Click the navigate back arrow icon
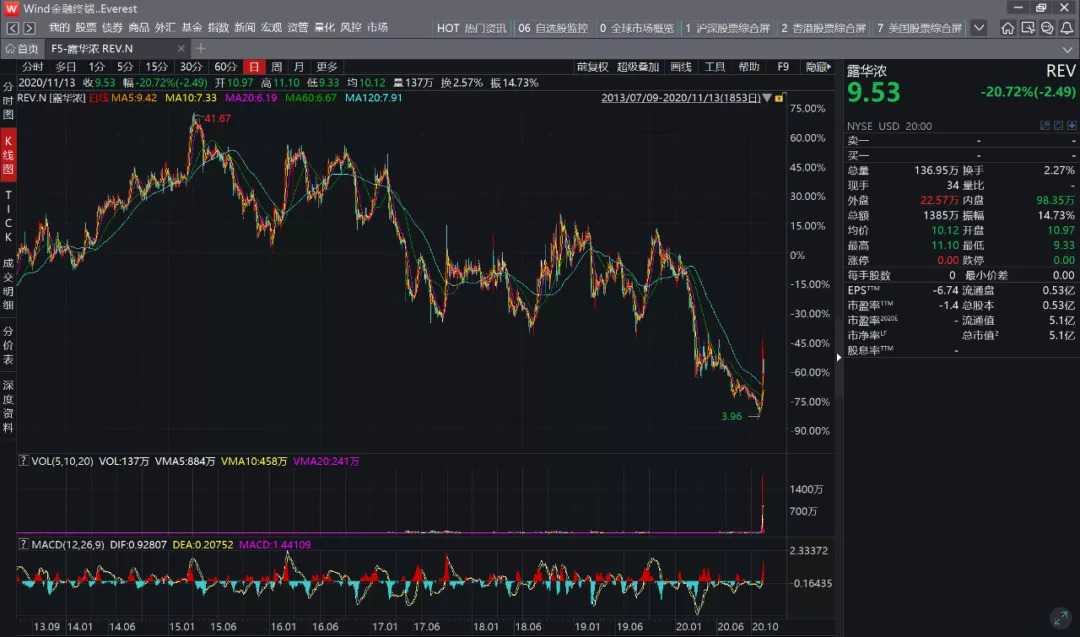Screen dimensions: 1080x637 coord(11,28)
